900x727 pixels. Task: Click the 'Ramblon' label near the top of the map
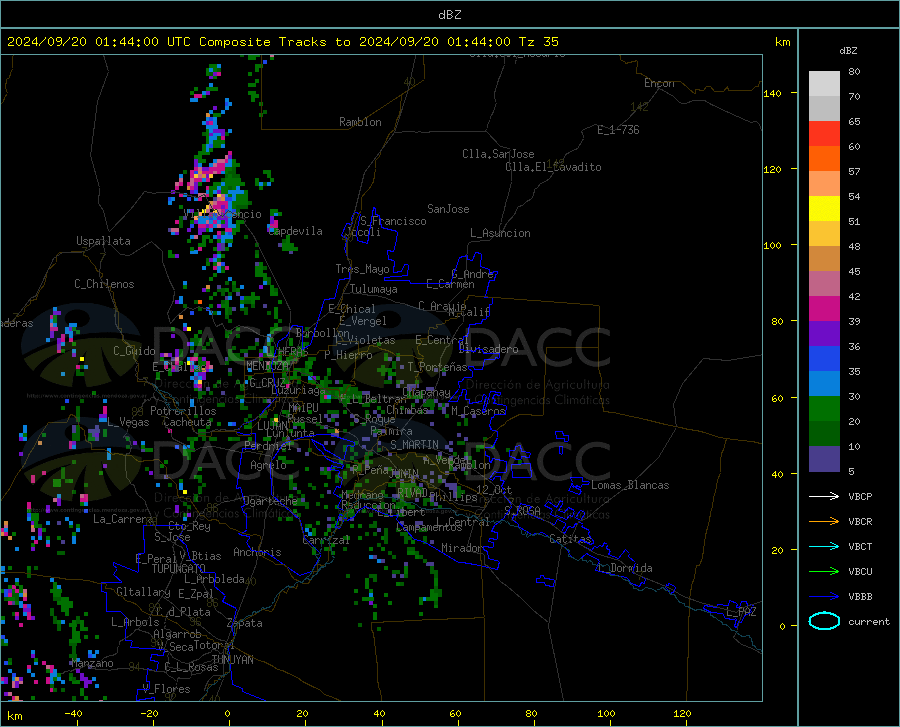[x=360, y=122]
